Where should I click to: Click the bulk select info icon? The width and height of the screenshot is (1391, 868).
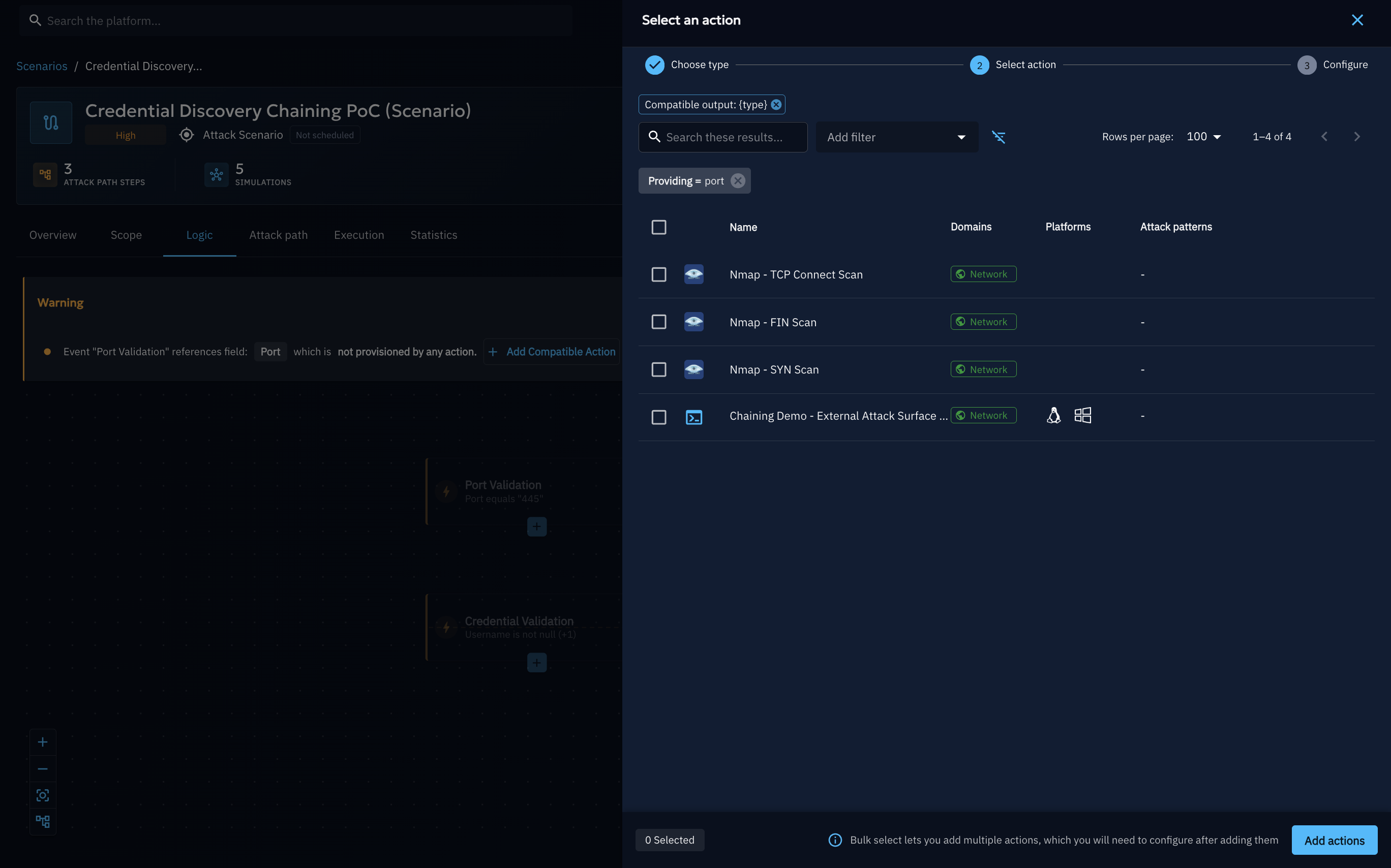tap(835, 840)
